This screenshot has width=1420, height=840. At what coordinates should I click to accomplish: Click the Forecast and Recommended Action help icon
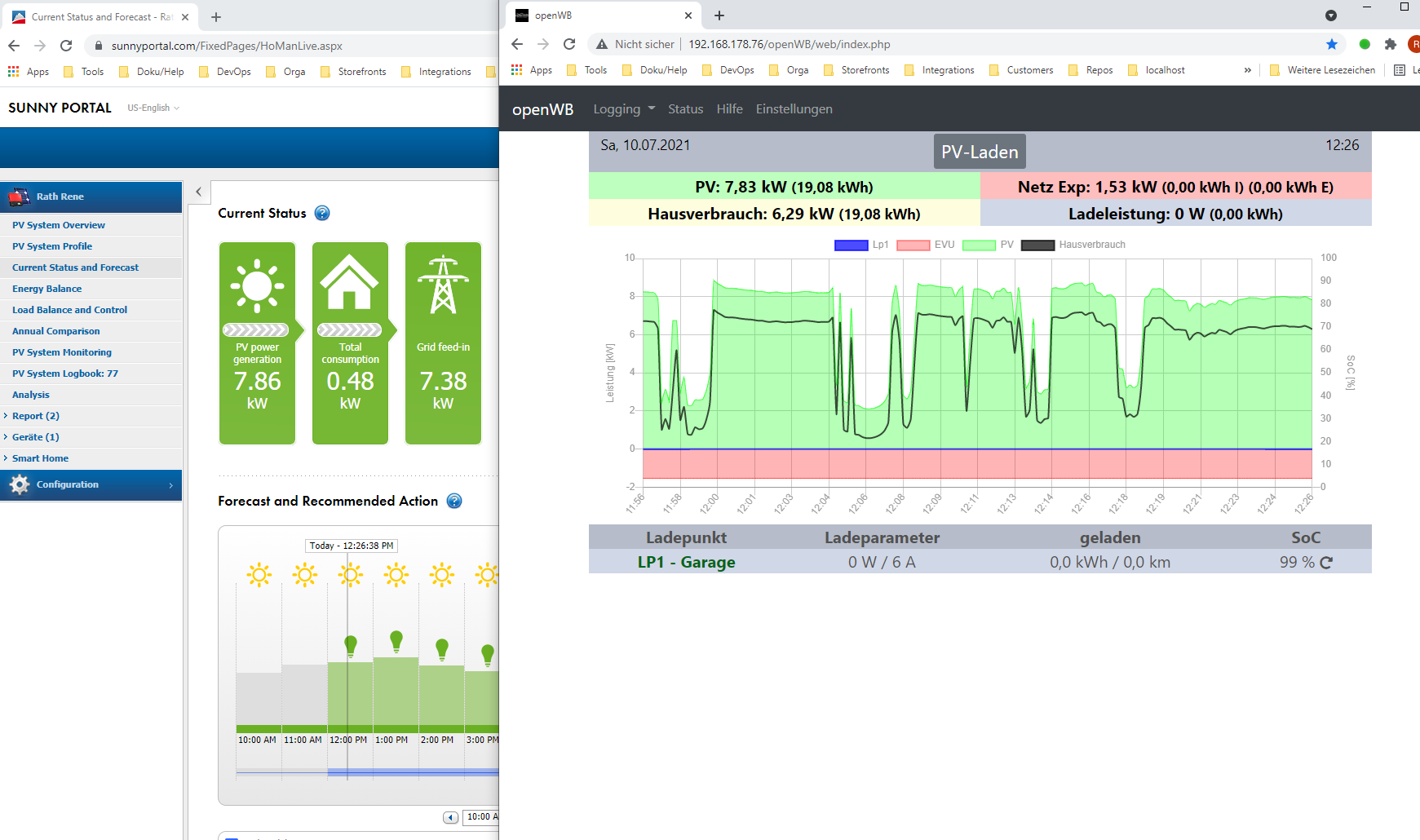(454, 502)
